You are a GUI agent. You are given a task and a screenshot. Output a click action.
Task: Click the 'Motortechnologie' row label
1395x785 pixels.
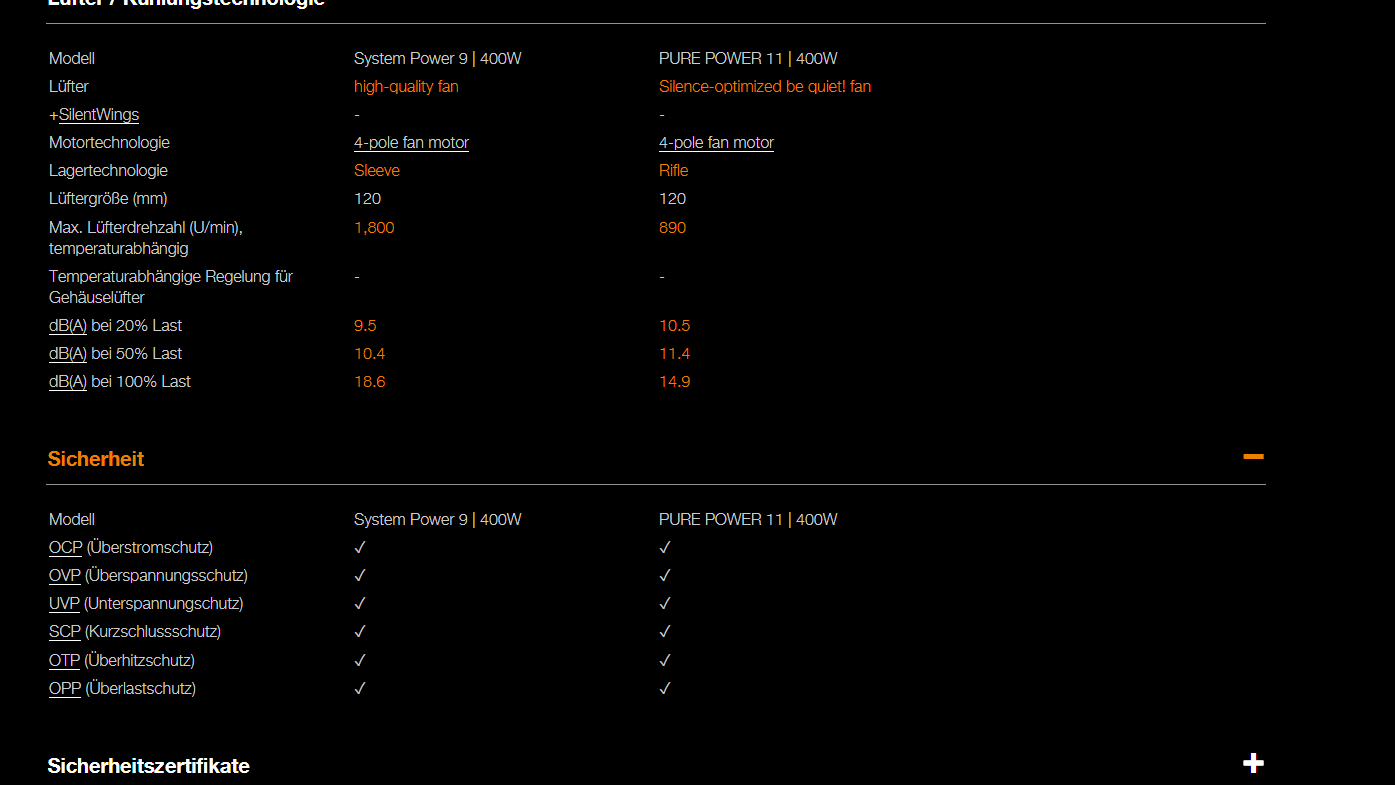click(x=109, y=143)
